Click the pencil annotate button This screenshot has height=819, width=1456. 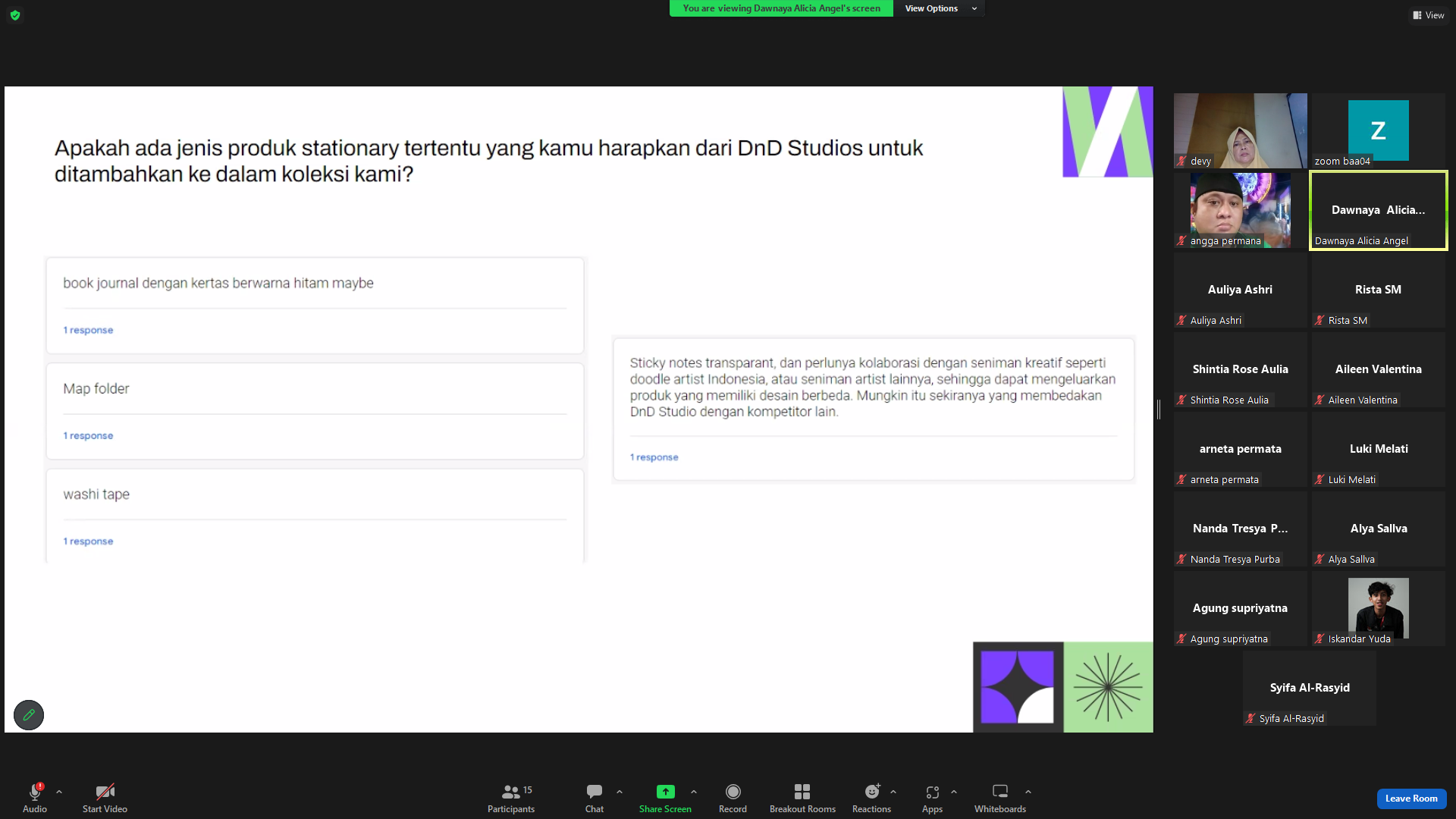(x=29, y=715)
